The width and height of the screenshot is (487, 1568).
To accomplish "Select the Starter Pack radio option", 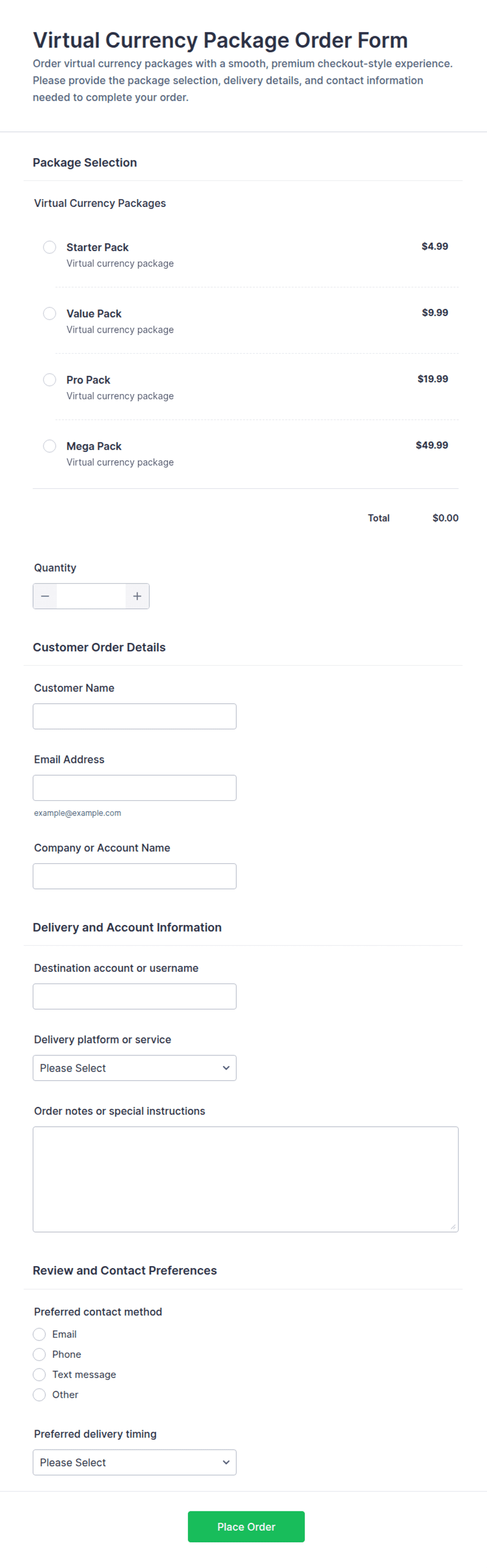I will tap(50, 247).
